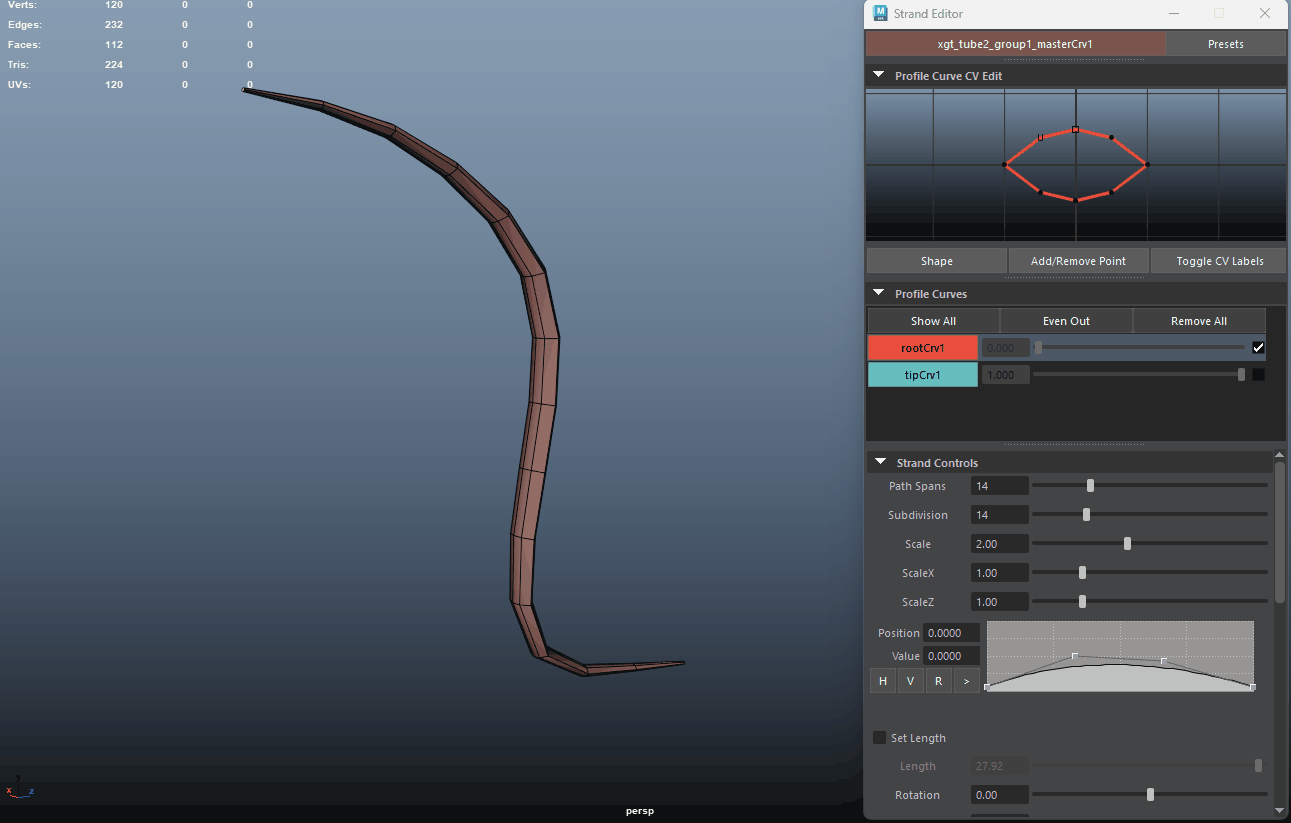Collapse the Profile Curve CV Edit section
The width and height of the screenshot is (1291, 823).
click(x=879, y=75)
